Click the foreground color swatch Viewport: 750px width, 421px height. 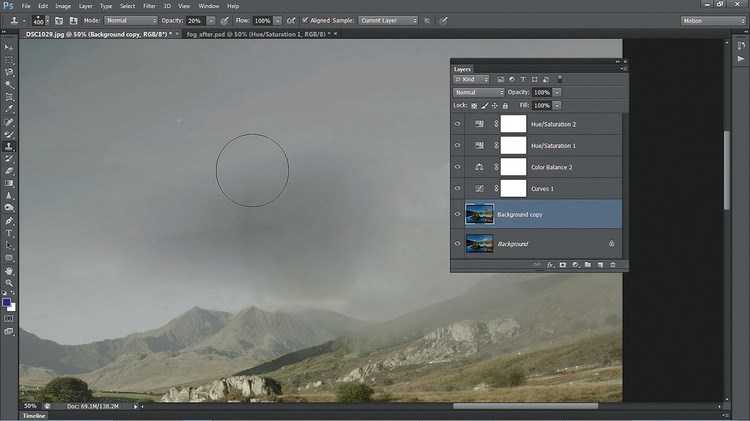pyautogui.click(x=7, y=301)
